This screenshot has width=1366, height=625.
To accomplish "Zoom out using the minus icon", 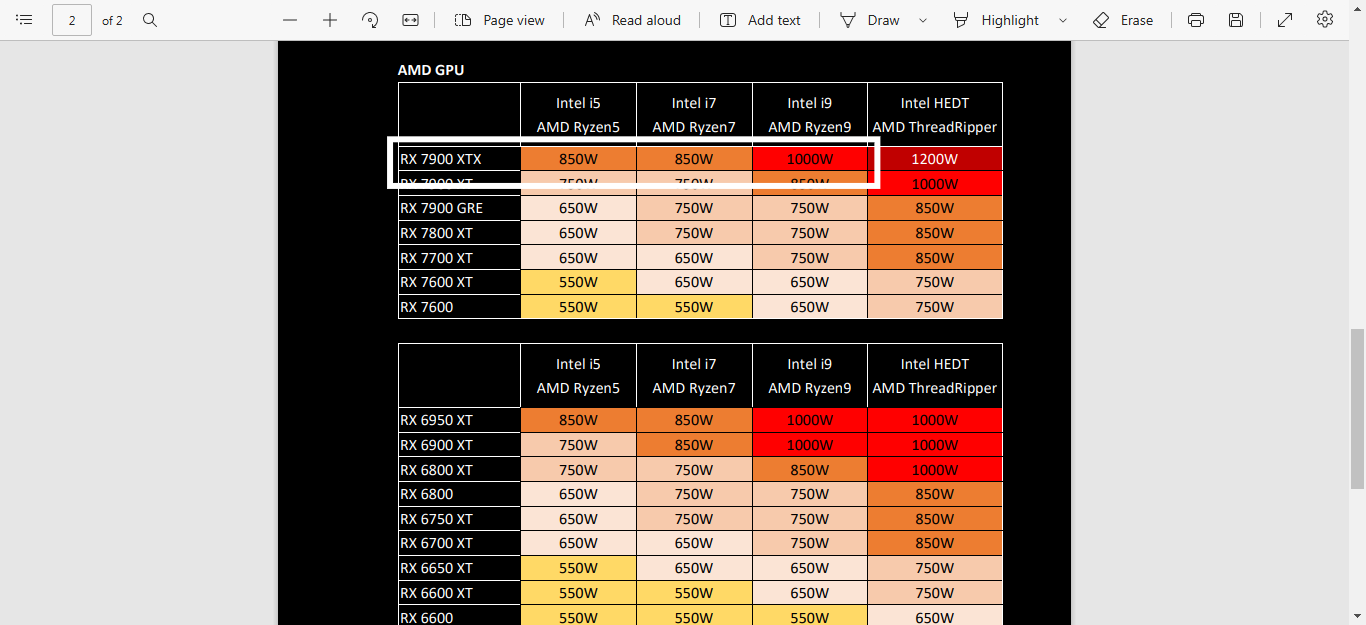I will (x=290, y=20).
